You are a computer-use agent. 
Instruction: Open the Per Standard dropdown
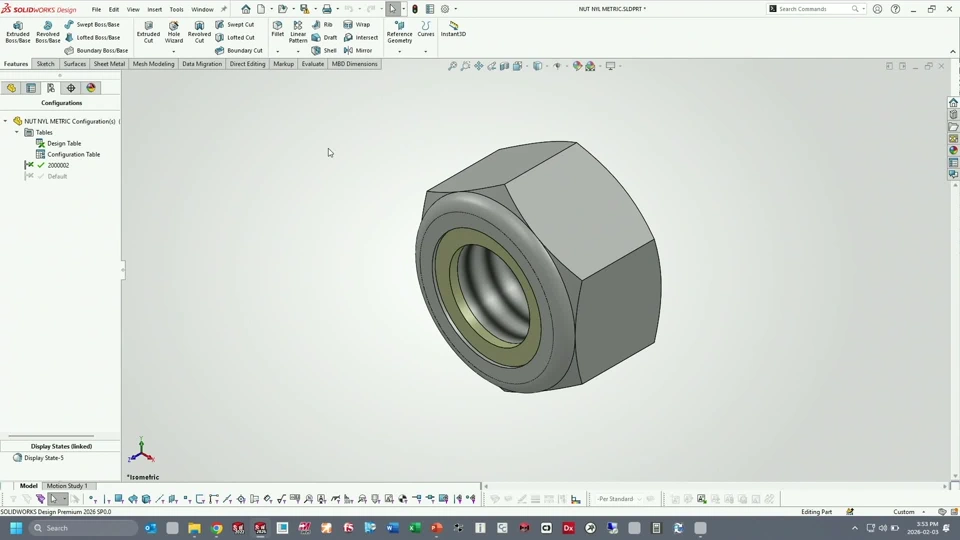pyautogui.click(x=620, y=499)
